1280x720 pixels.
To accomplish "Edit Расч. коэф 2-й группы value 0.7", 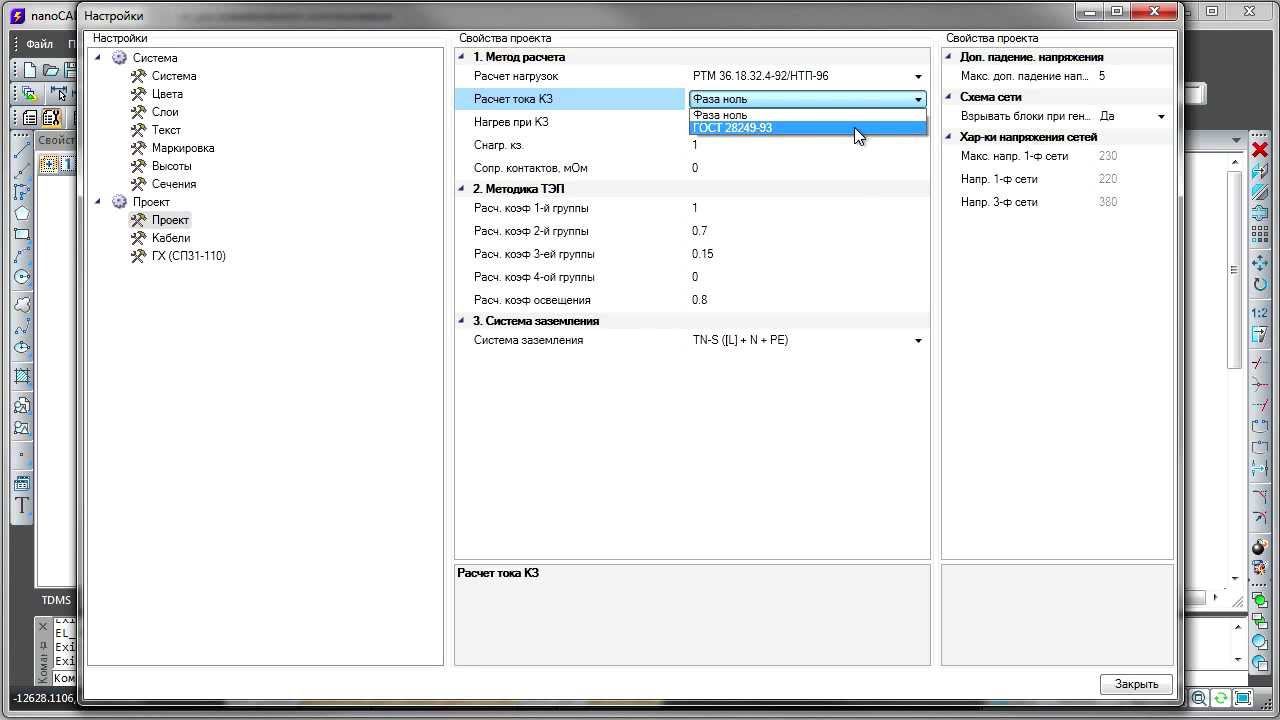I will (808, 231).
